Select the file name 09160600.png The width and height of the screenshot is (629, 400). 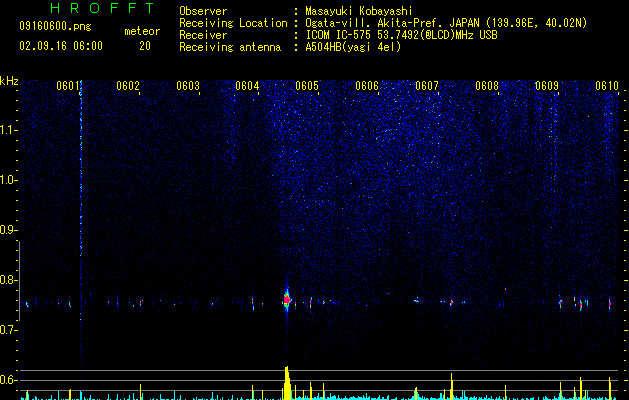55,27
